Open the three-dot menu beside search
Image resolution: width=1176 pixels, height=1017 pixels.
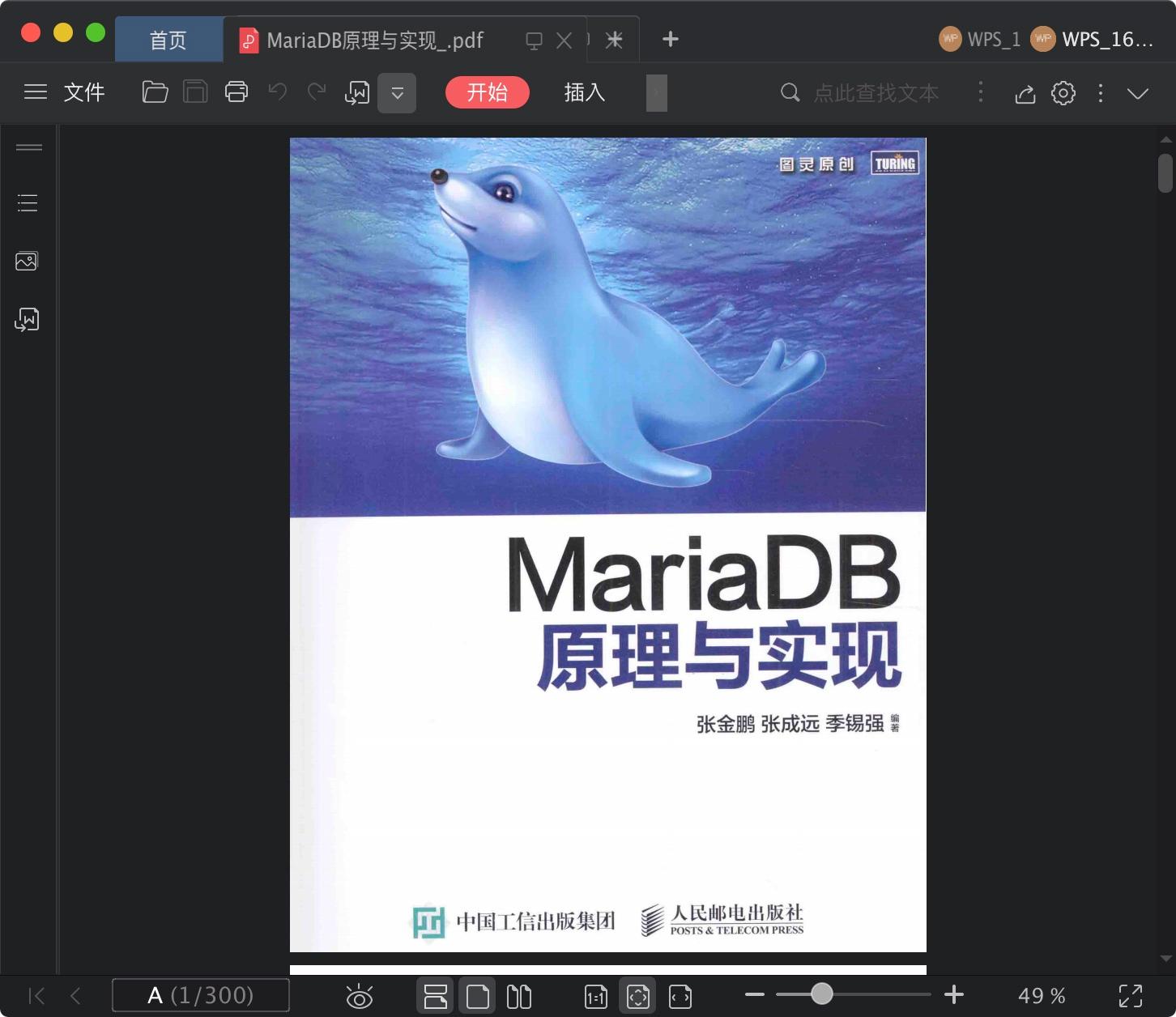point(981,92)
